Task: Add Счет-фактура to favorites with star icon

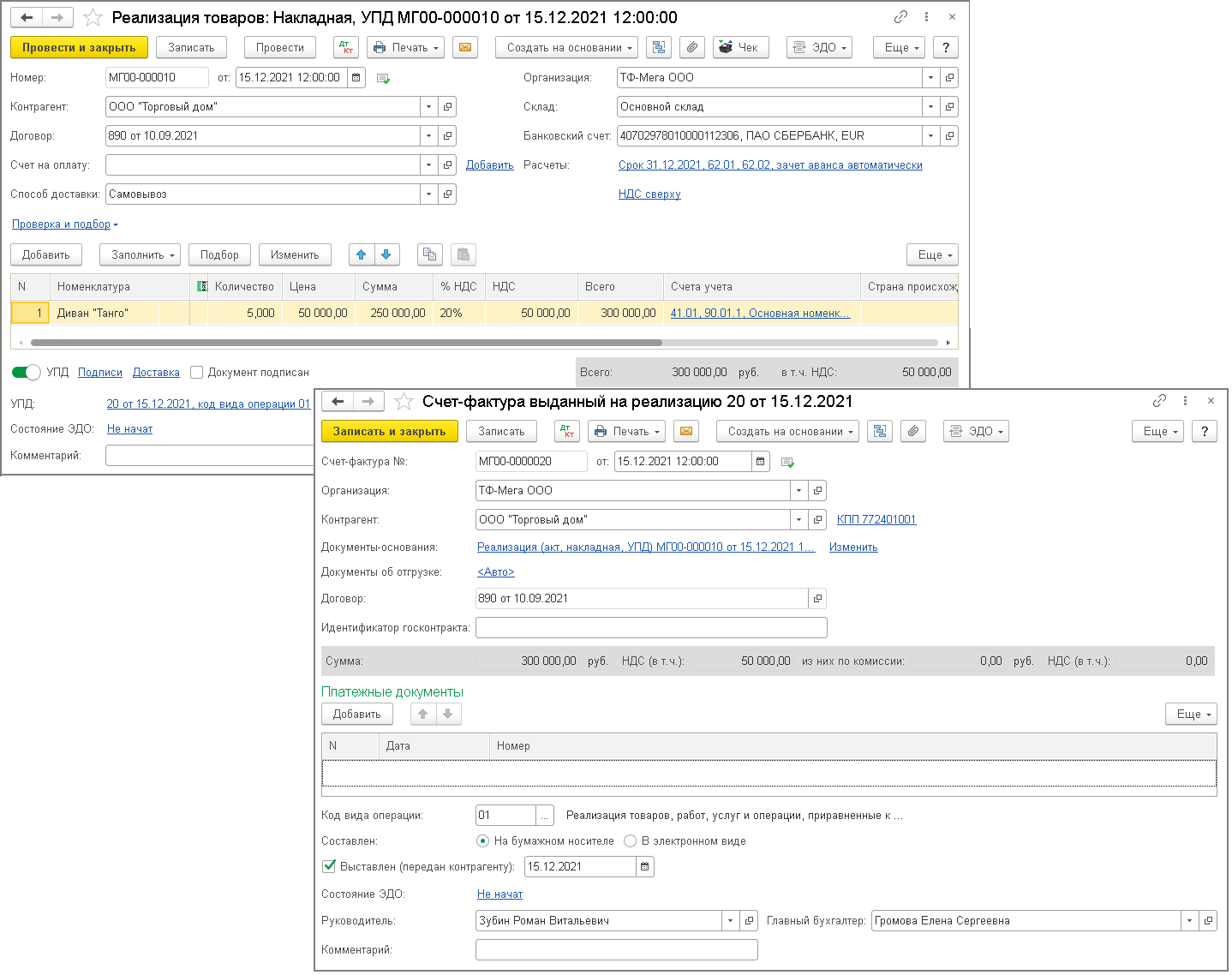Action: pyautogui.click(x=404, y=401)
